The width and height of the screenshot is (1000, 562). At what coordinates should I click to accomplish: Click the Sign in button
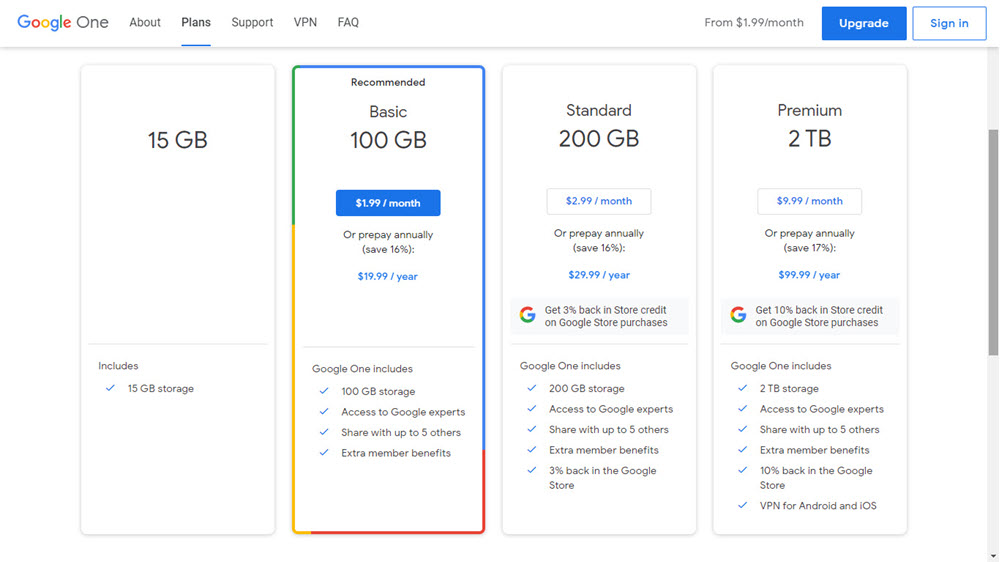[949, 24]
